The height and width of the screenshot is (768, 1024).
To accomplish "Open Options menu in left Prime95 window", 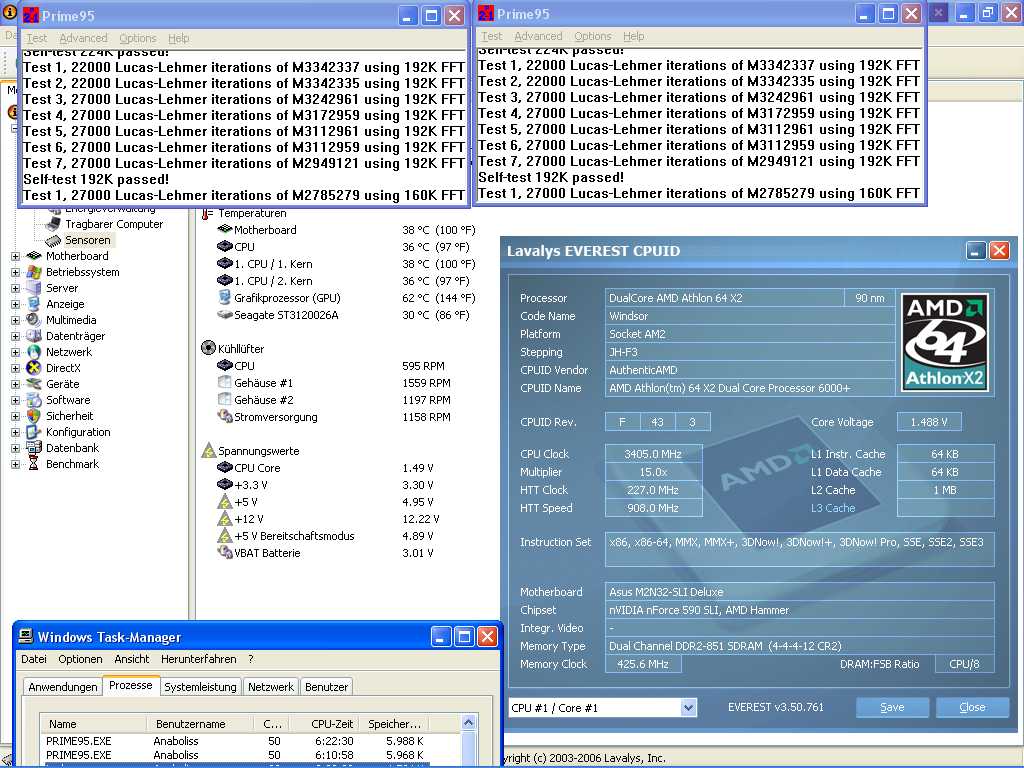I will coord(137,38).
